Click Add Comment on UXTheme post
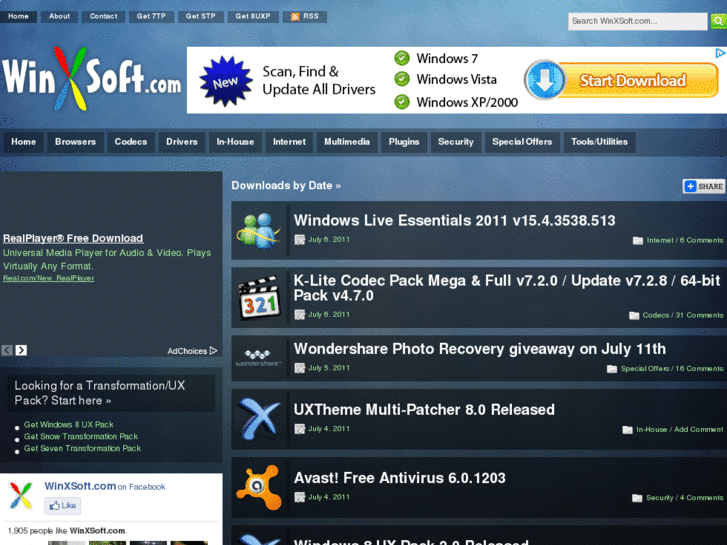 click(699, 430)
